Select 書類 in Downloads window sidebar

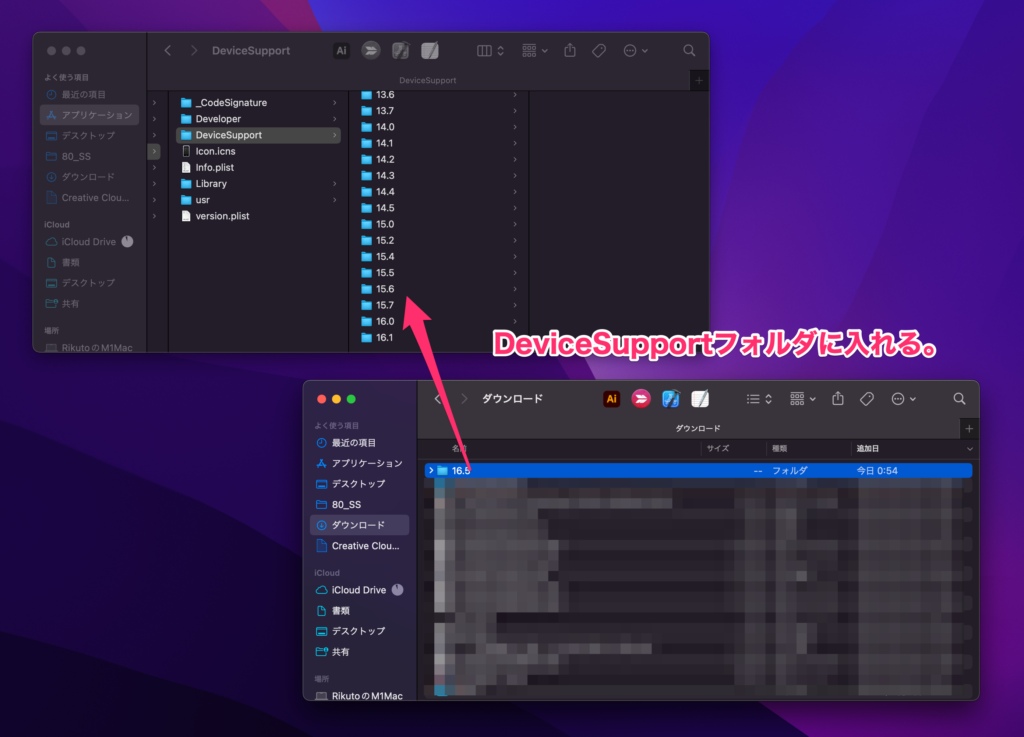coord(360,610)
